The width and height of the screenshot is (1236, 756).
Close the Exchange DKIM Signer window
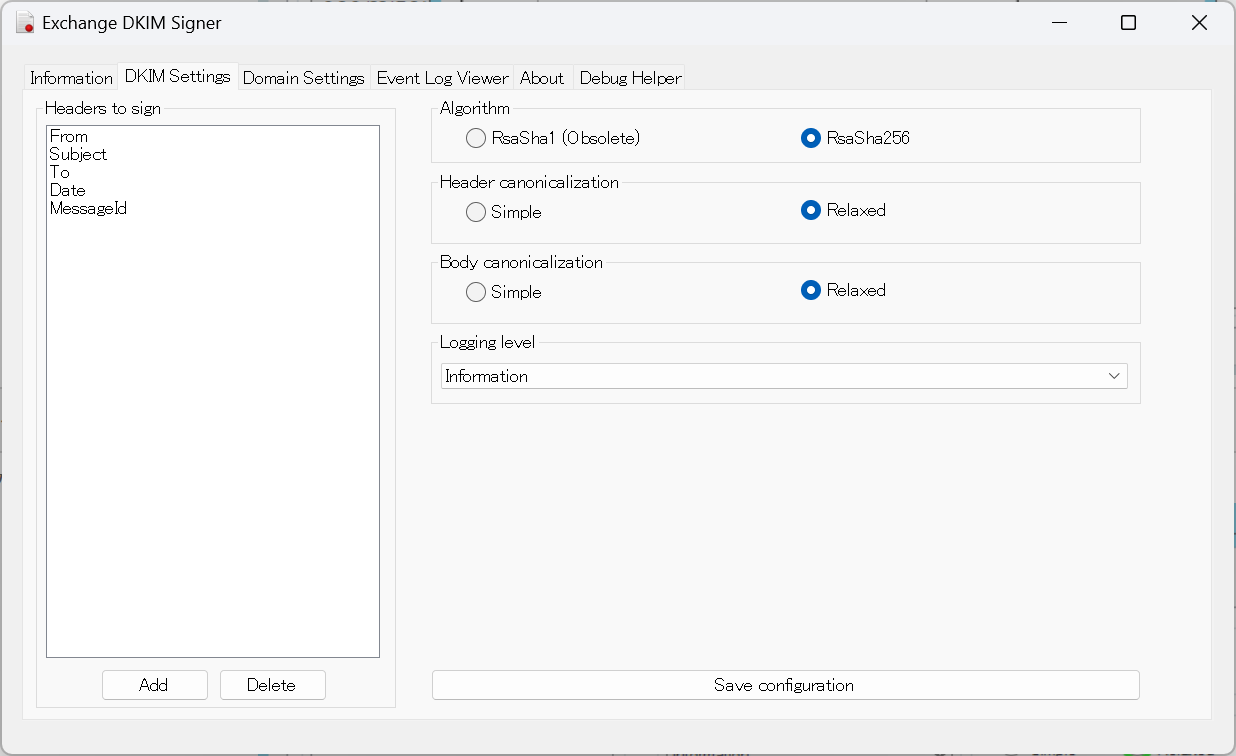pyautogui.click(x=1199, y=23)
